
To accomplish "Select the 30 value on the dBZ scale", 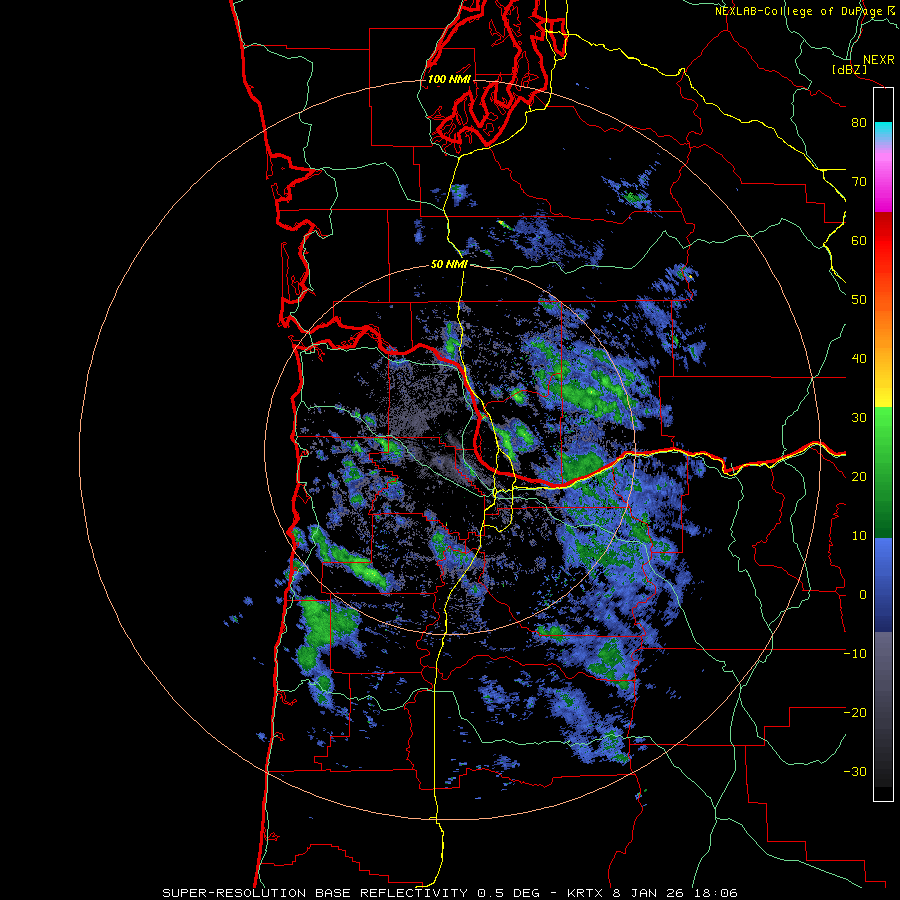I will point(859,418).
